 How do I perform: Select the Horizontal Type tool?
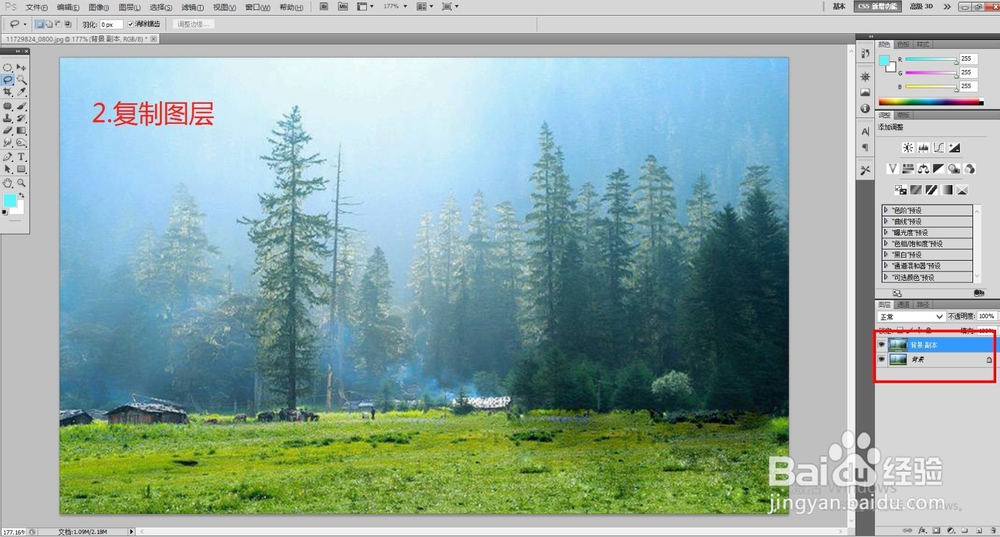(x=22, y=157)
